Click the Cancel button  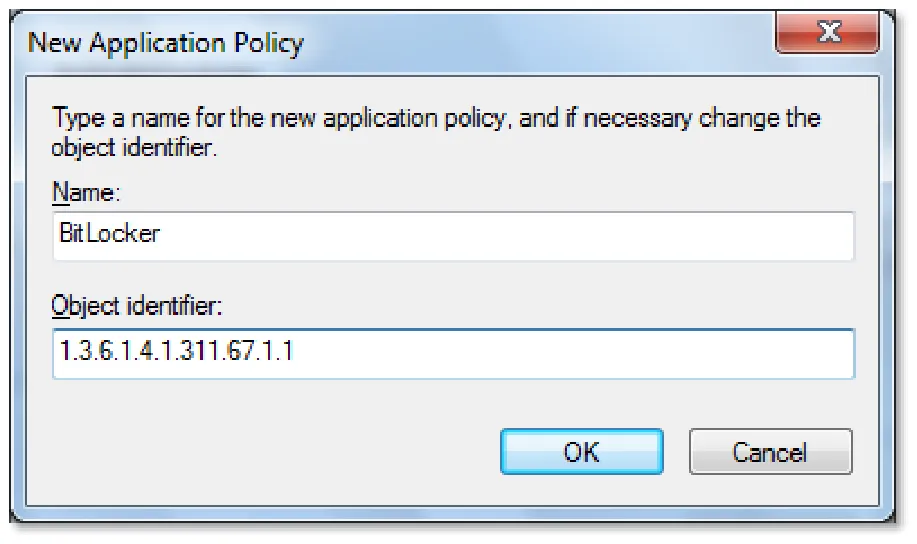pos(770,452)
